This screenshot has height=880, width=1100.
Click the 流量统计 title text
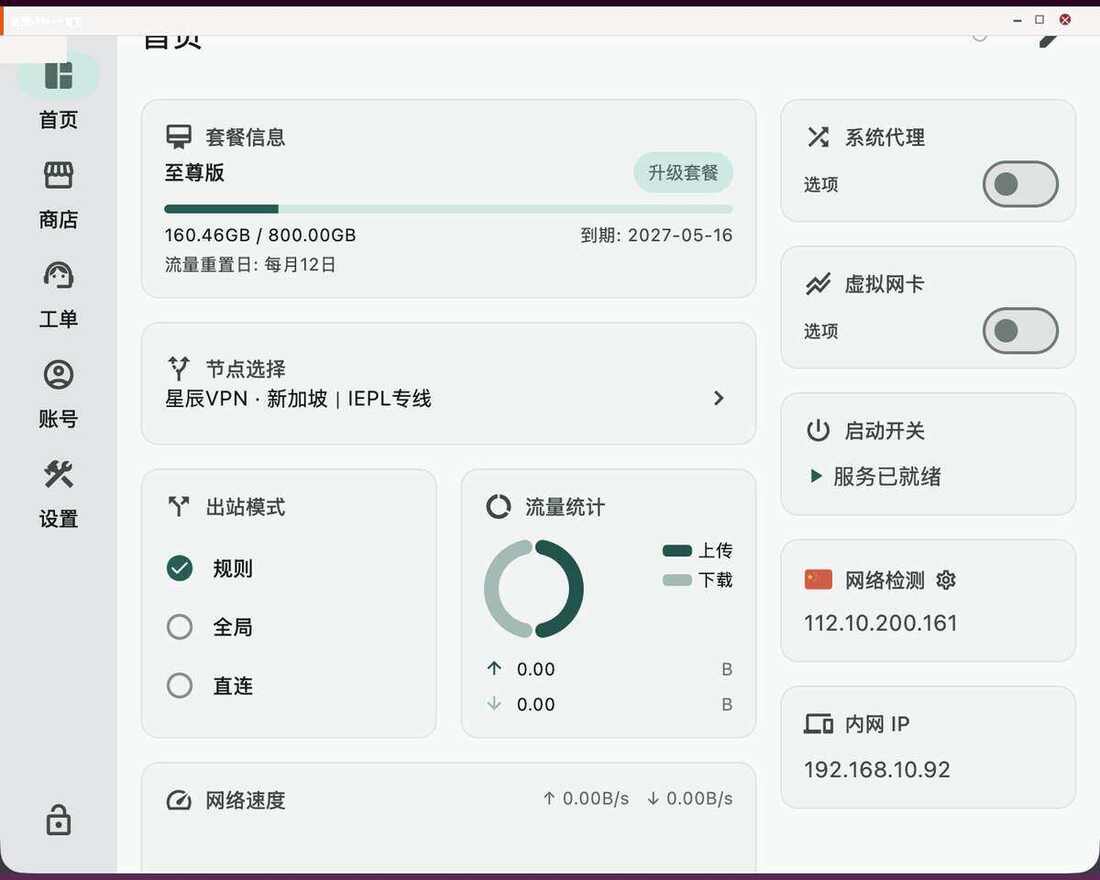point(565,507)
